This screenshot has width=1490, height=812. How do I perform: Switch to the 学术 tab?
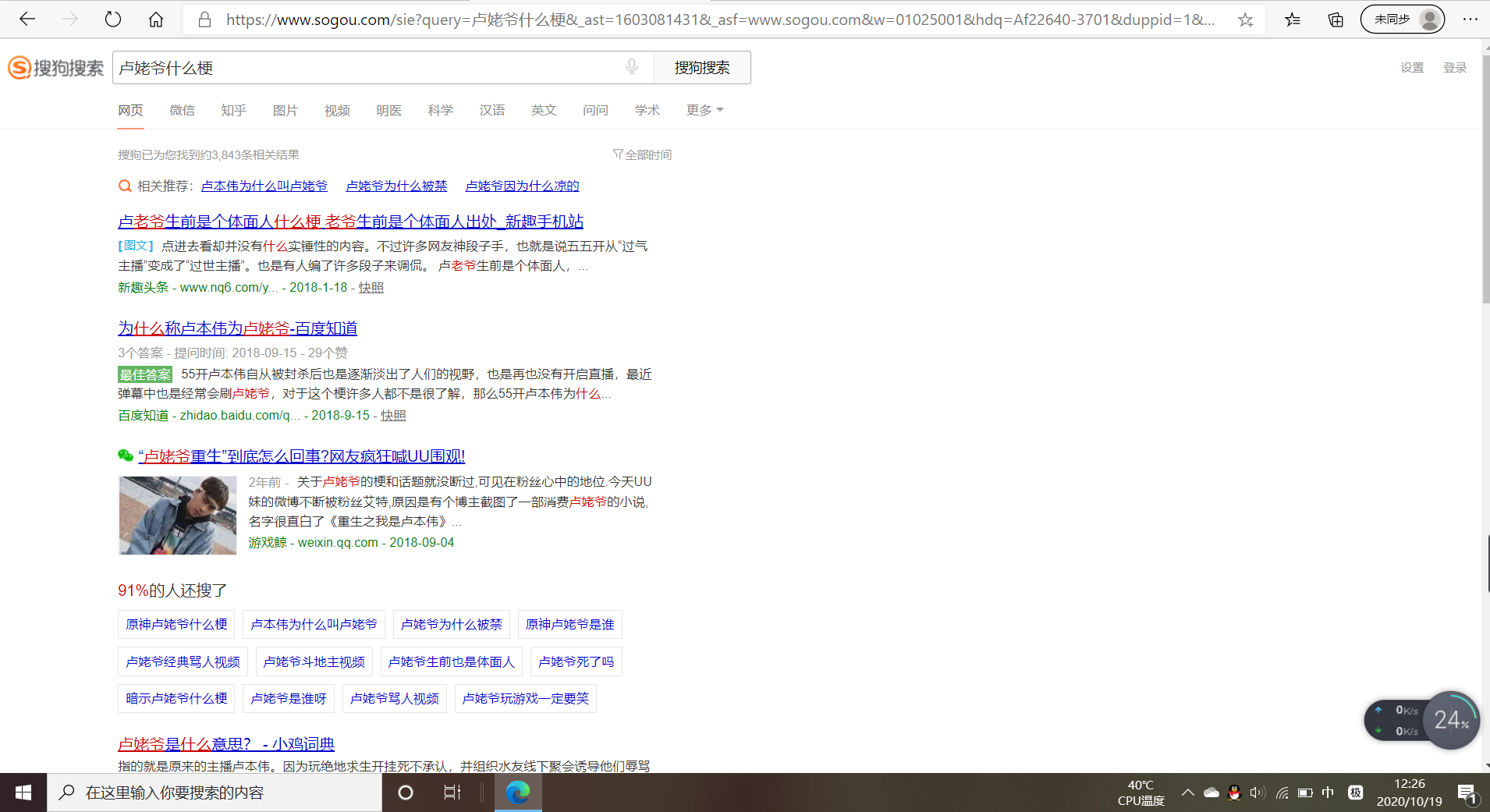coord(647,110)
